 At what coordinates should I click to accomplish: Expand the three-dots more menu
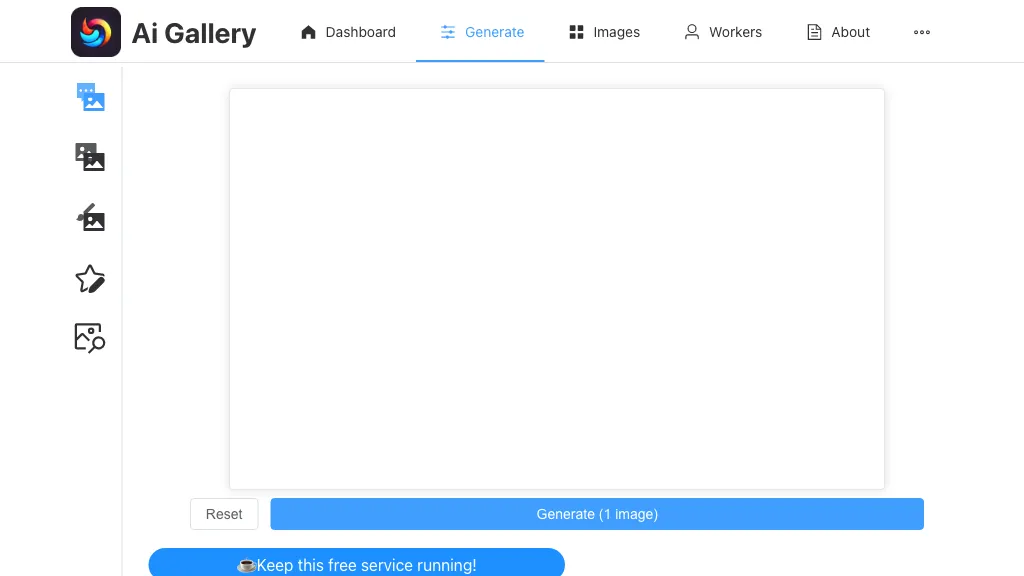(922, 32)
